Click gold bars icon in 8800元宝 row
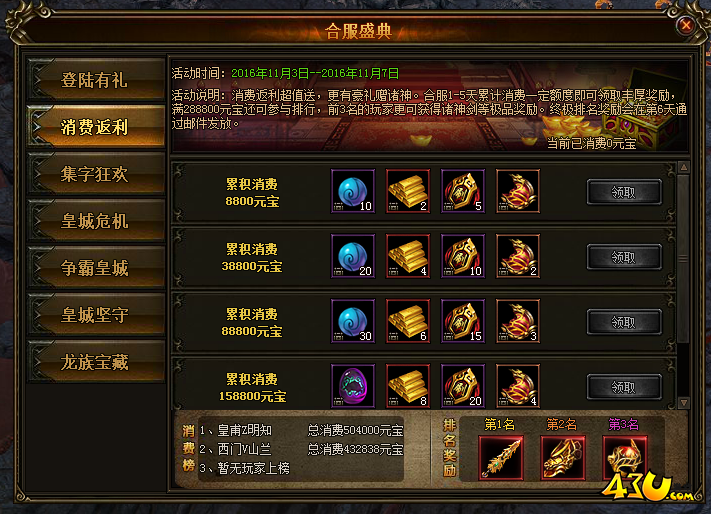 pos(408,191)
